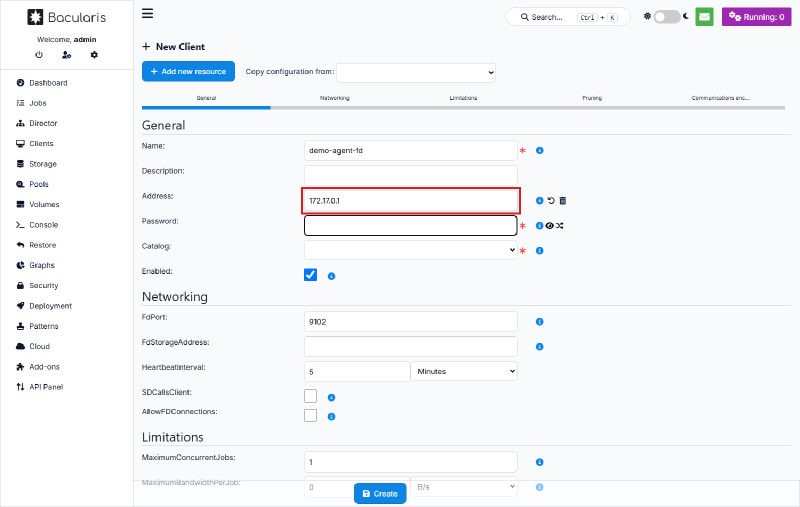Click the Catalog field info icon

click(x=539, y=250)
